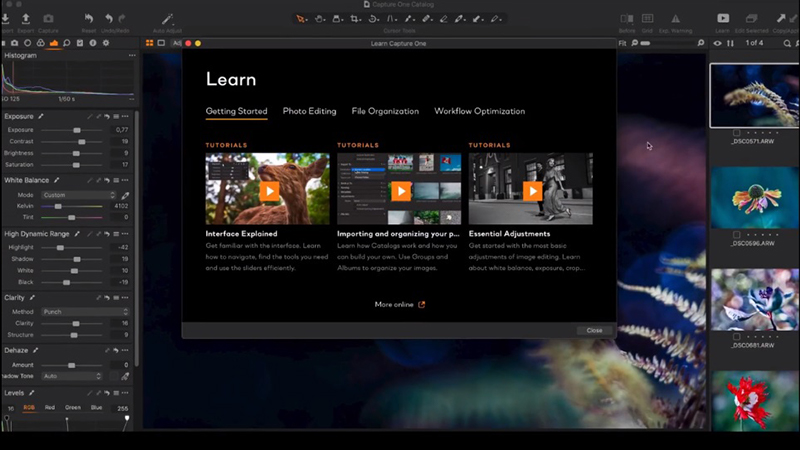Select the Green channel in Levels
Viewport: 800px width, 450px height.
[x=73, y=408]
